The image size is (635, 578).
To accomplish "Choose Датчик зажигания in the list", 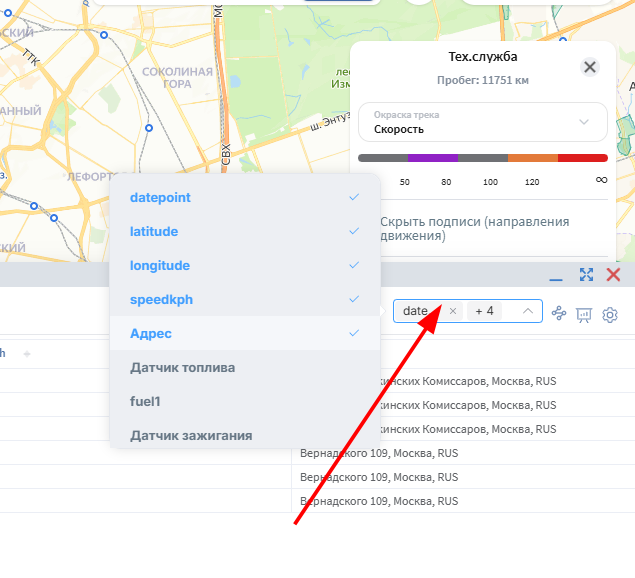I will (245, 435).
